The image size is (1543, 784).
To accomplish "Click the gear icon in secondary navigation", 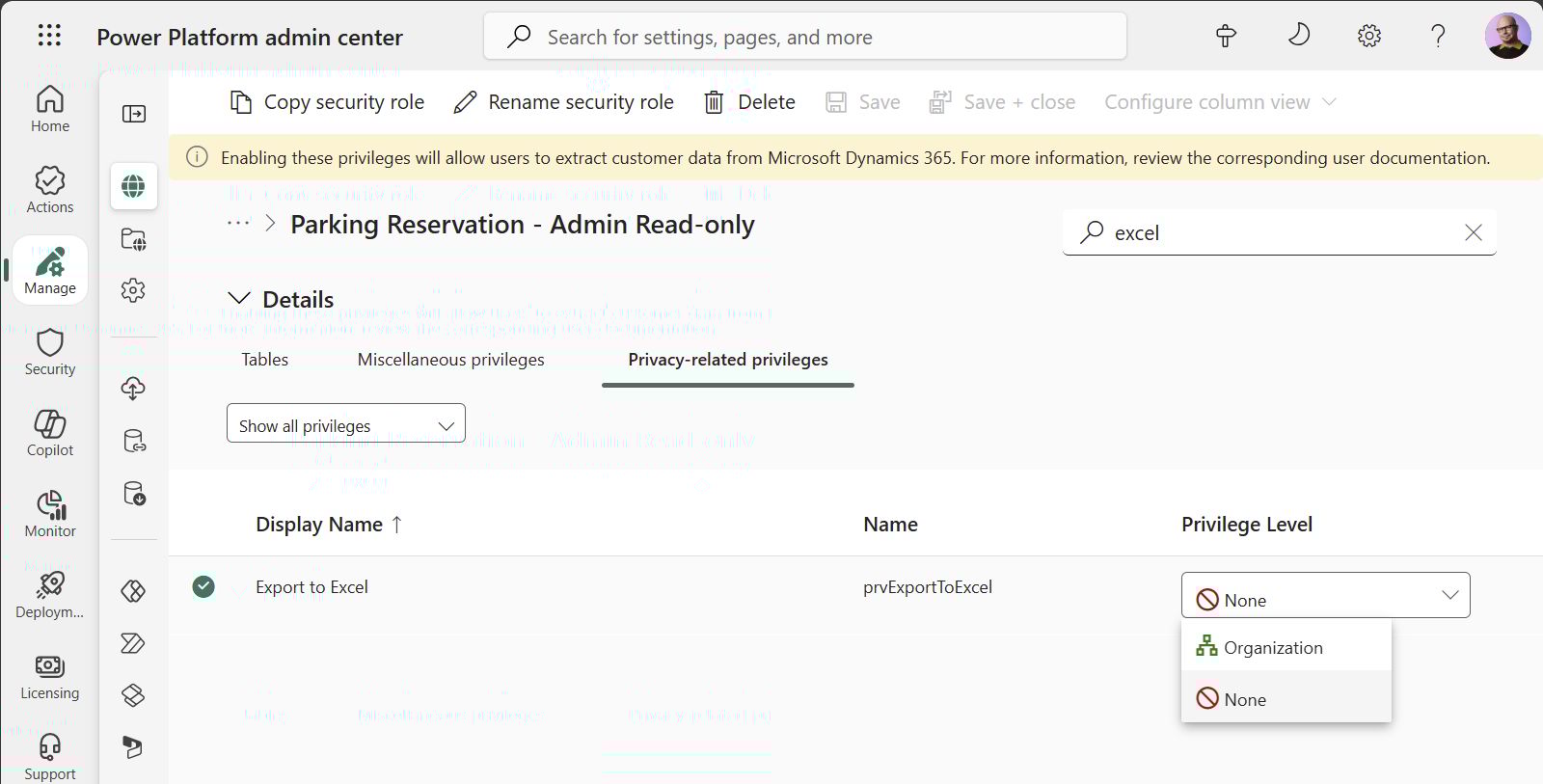I will [134, 290].
